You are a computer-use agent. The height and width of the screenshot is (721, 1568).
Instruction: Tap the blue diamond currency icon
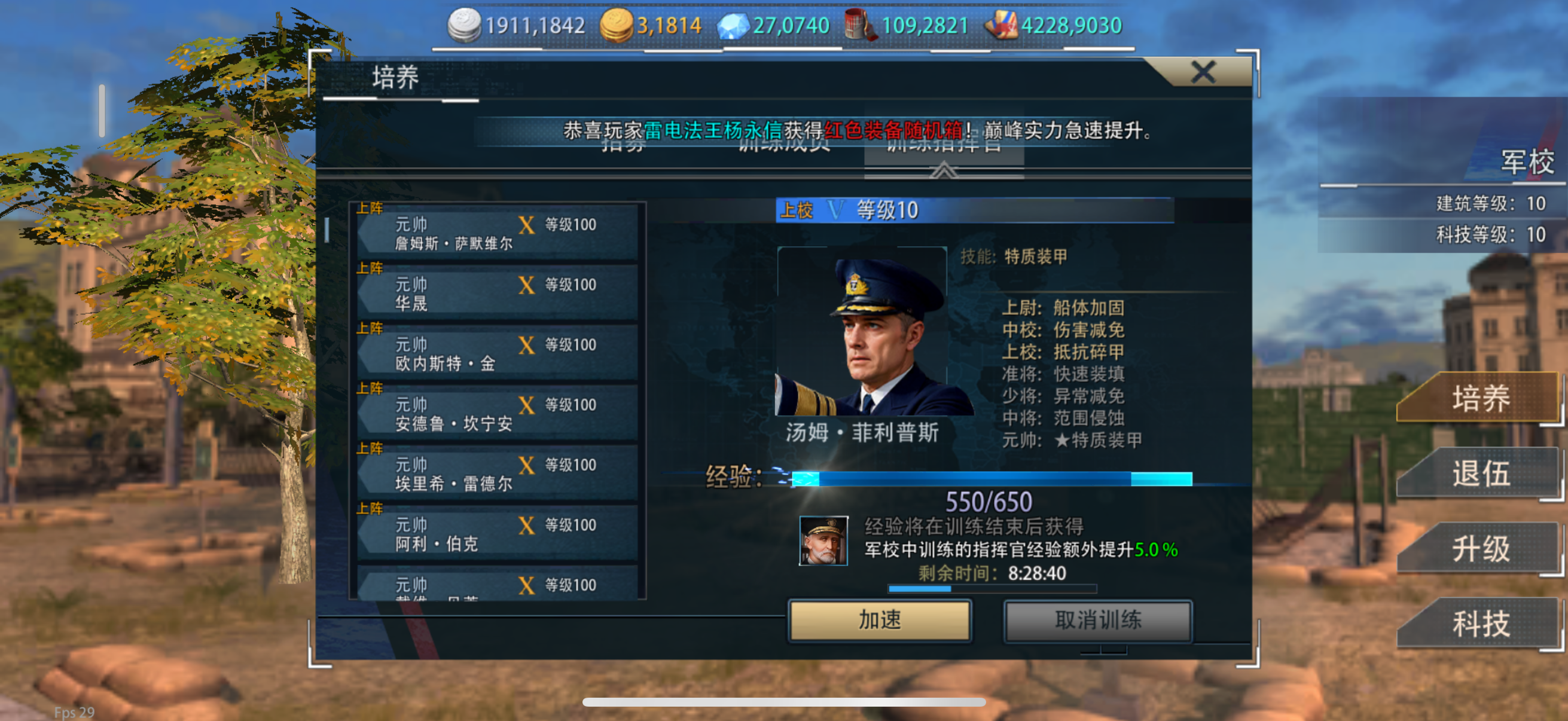pos(733,26)
